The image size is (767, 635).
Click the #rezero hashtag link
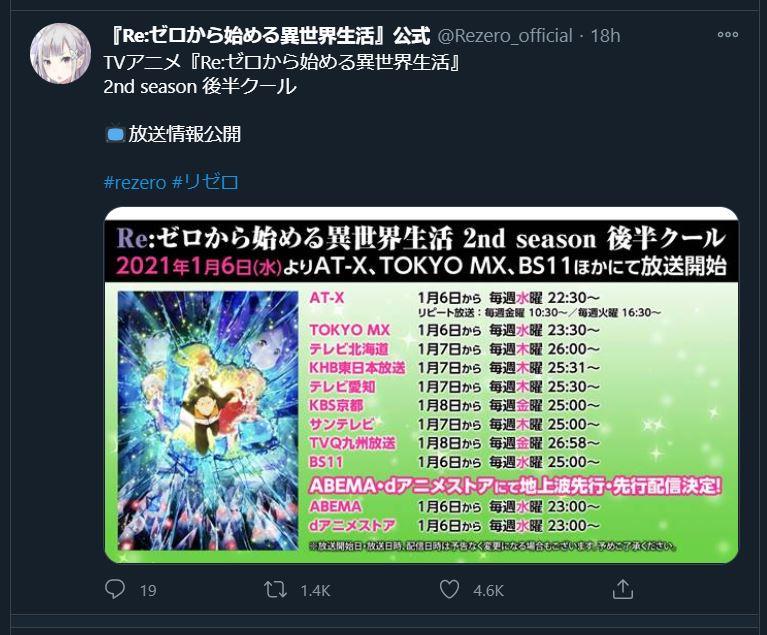pyautogui.click(x=135, y=182)
